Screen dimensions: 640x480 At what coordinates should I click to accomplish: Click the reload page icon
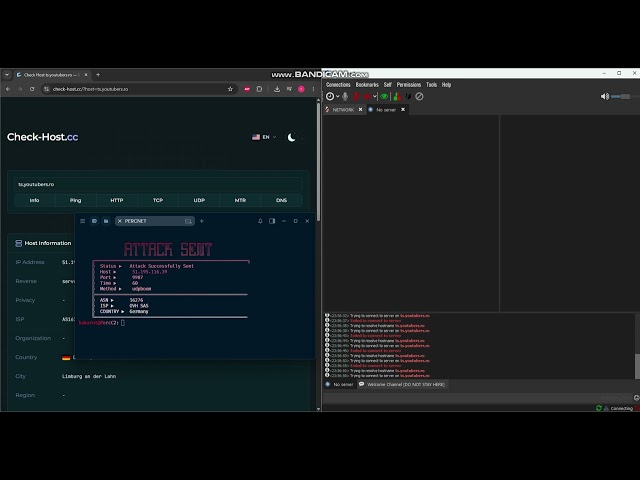(32, 89)
